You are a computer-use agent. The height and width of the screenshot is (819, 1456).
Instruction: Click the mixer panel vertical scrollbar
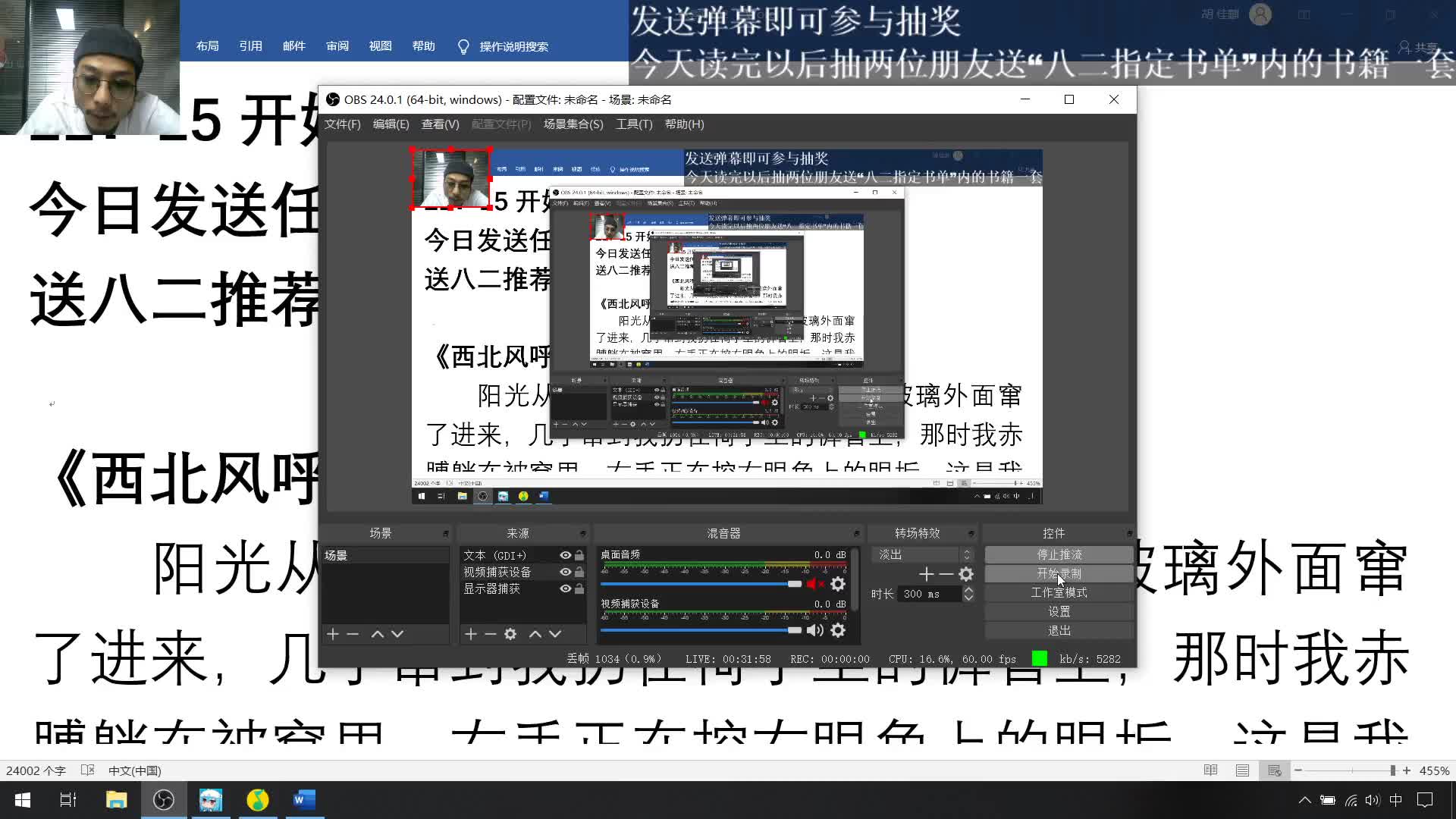pyautogui.click(x=855, y=580)
